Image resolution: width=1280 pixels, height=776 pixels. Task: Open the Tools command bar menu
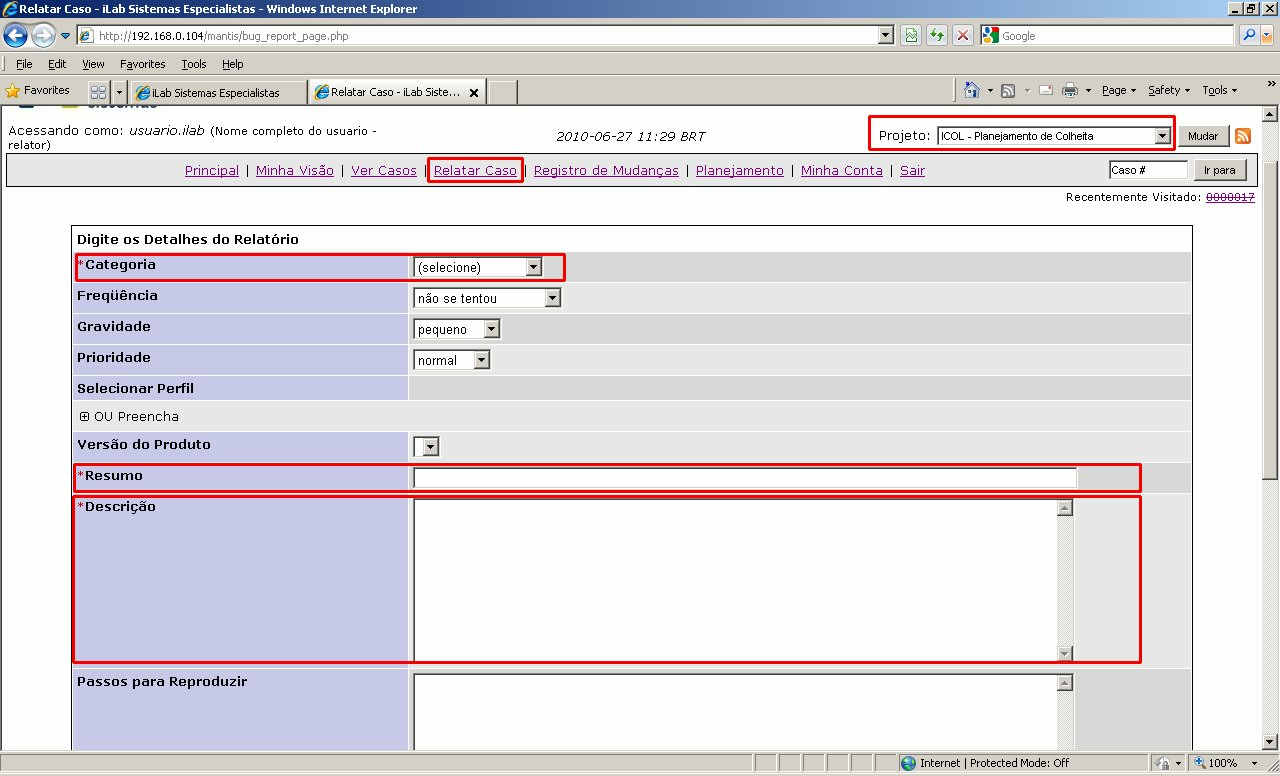pos(1219,90)
